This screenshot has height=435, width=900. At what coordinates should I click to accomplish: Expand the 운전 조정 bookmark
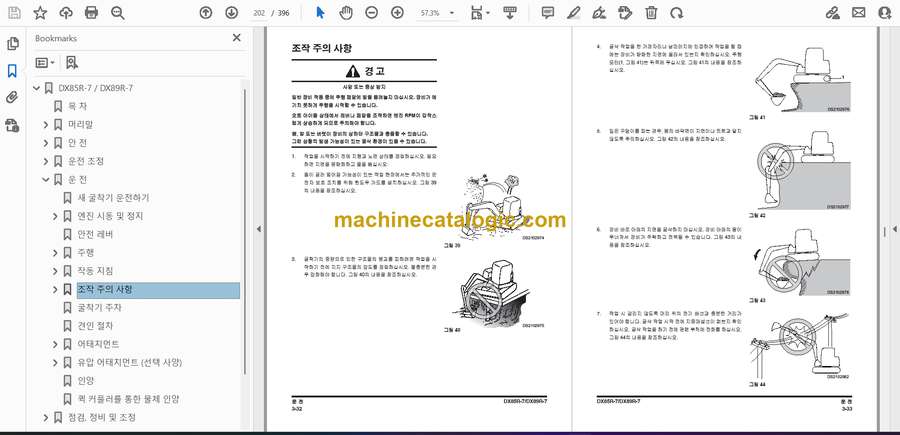tap(46, 161)
